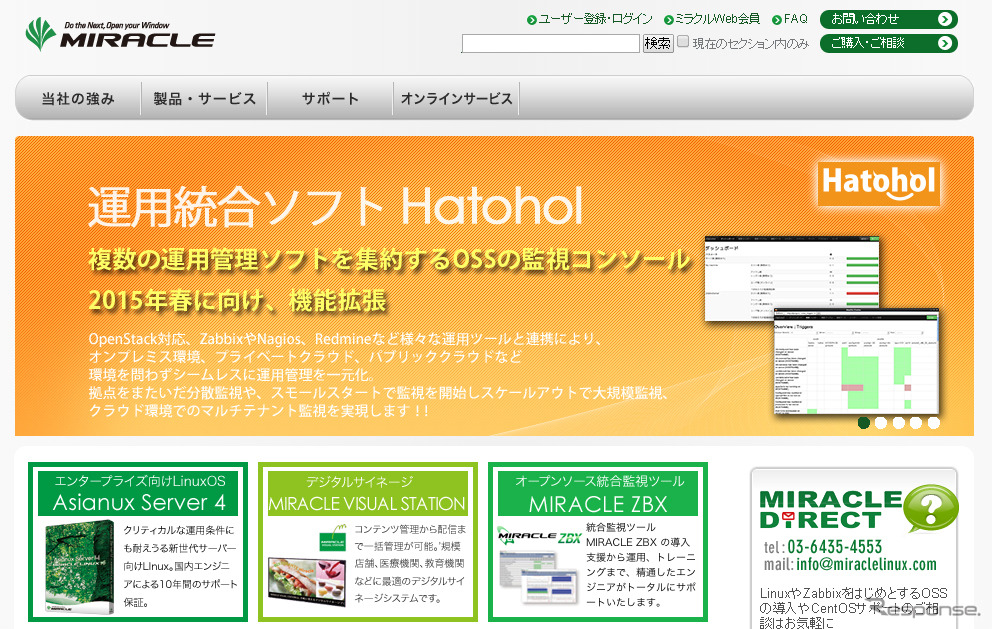
Task: Click the green arrow icon beside FAQ
Action: coord(776,17)
